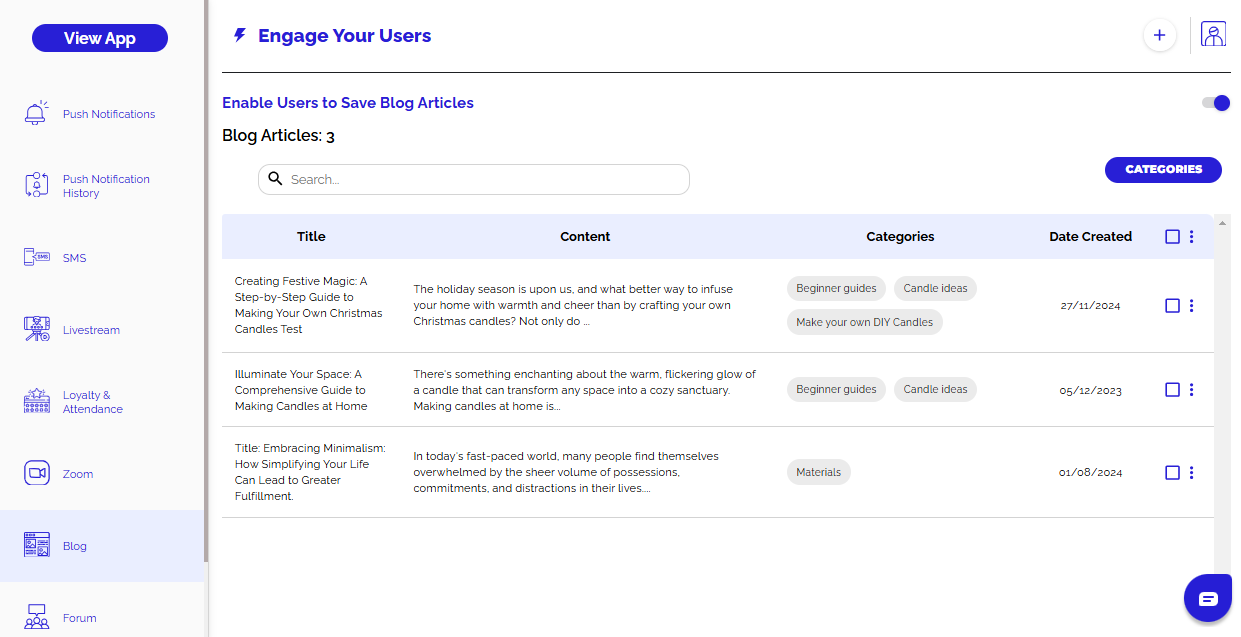Image resolution: width=1241 pixels, height=637 pixels.
Task: Click the plus icon to add article
Action: 1159,35
